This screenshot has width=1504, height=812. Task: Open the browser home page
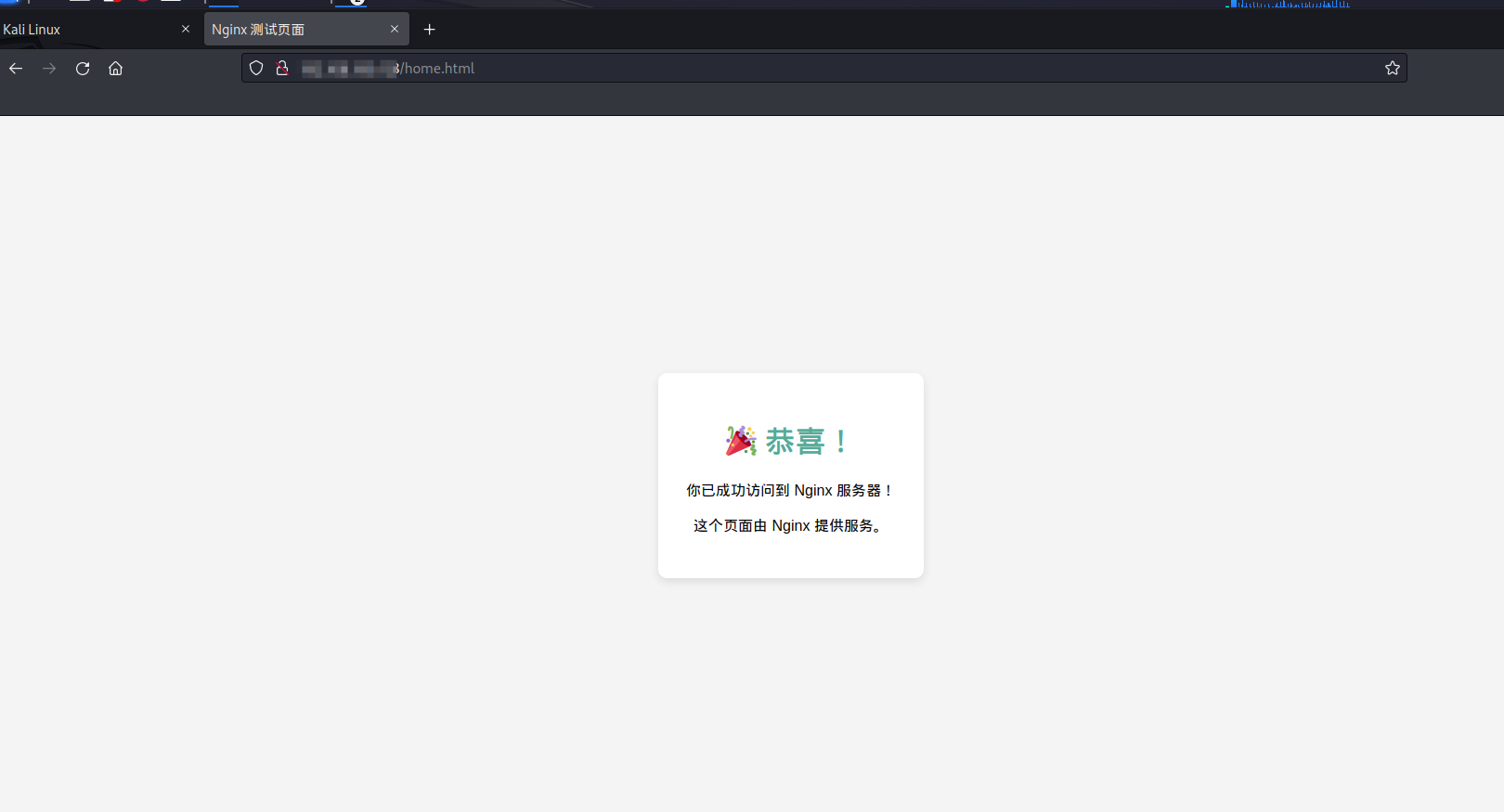pyautogui.click(x=116, y=69)
